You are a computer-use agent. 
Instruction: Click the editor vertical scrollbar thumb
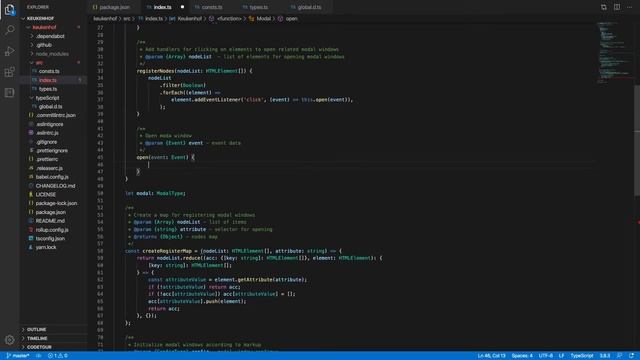(637, 140)
